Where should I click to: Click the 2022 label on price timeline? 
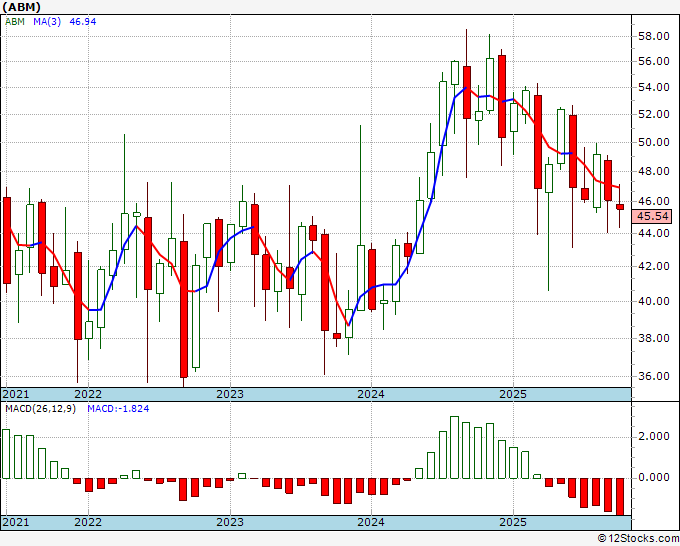click(88, 394)
